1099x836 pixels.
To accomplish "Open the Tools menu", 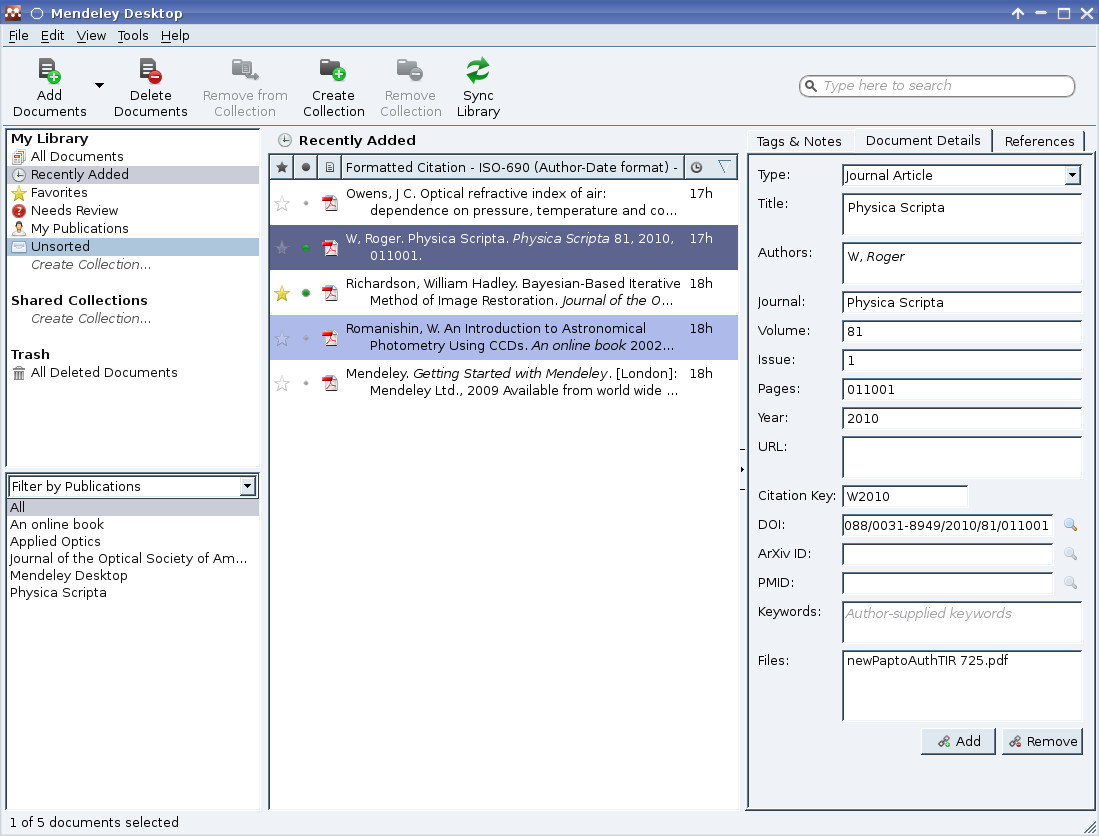I will click(132, 36).
